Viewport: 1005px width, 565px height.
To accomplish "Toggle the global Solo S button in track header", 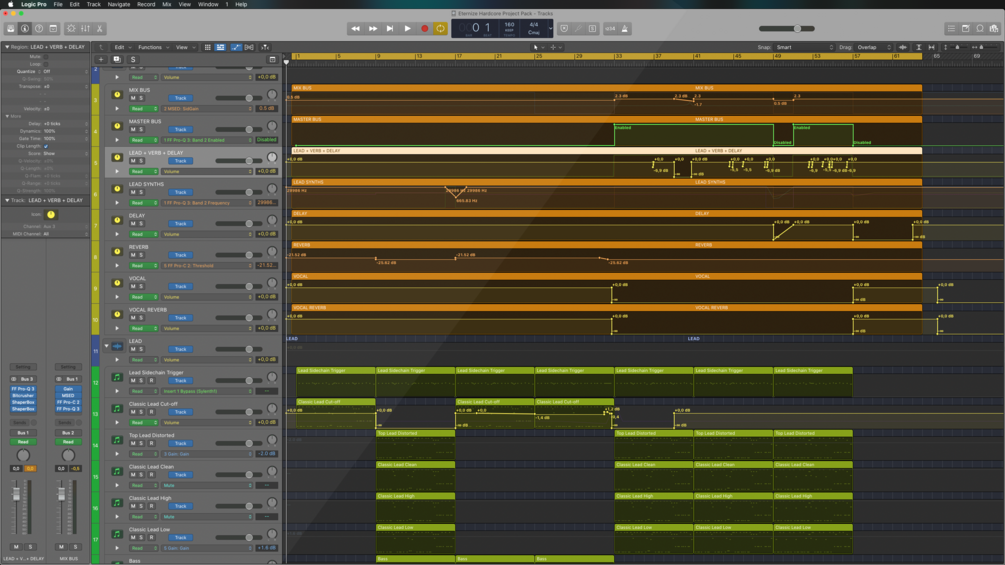I will [x=133, y=60].
